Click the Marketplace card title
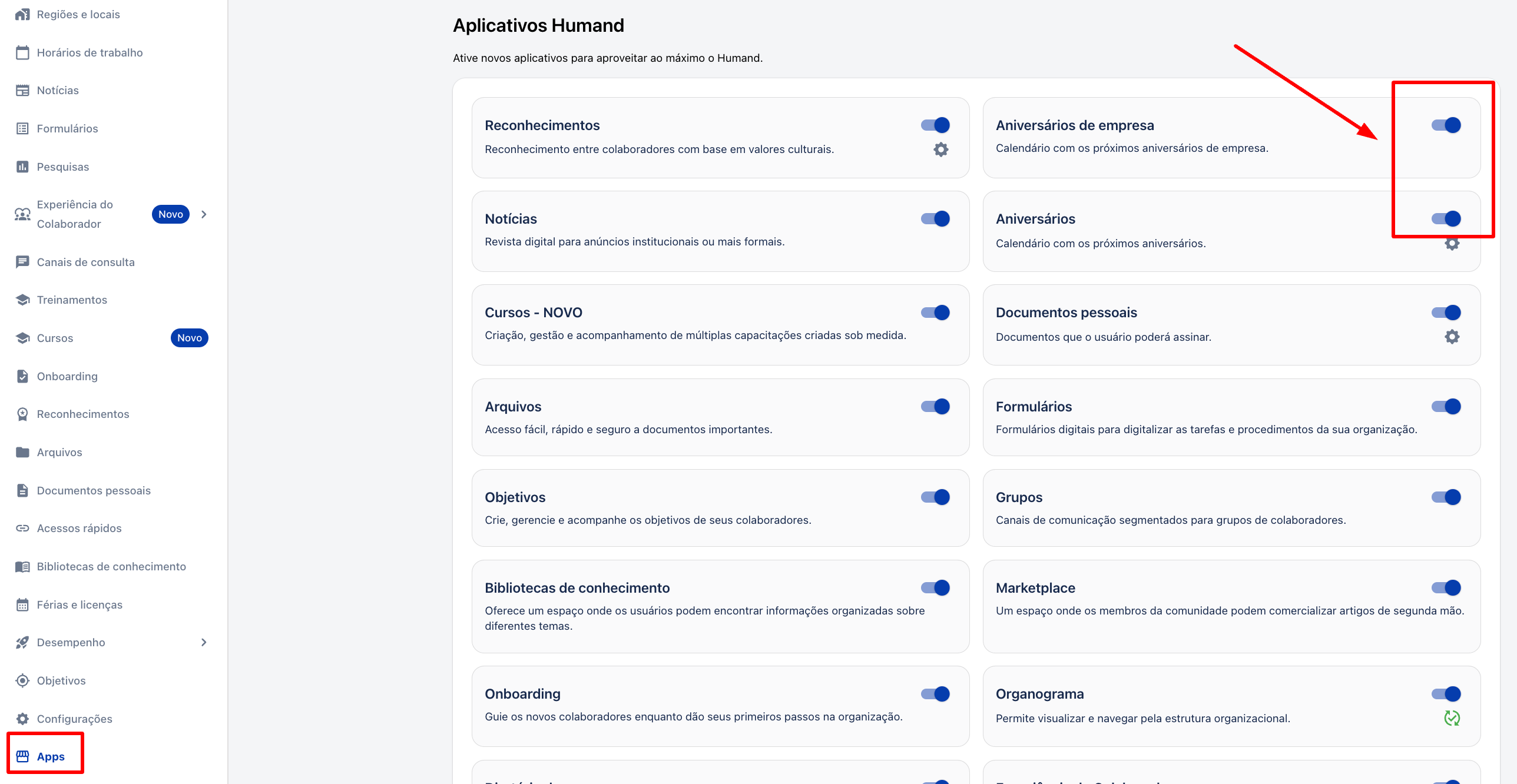Viewport: 1517px width, 784px height. tap(1035, 587)
